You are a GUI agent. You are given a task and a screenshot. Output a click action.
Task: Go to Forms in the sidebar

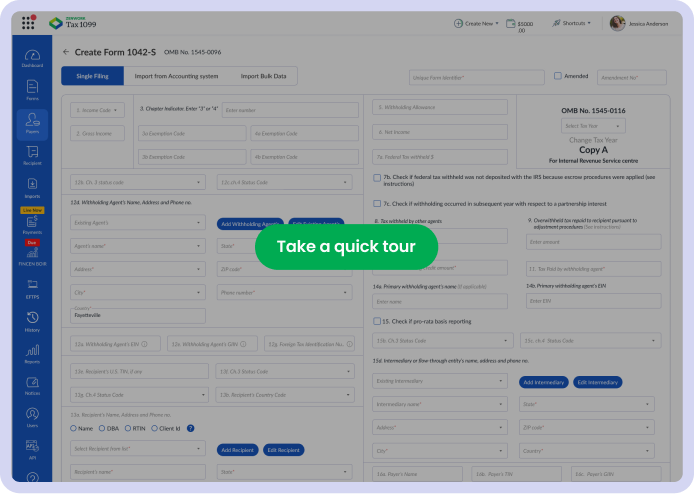[32, 90]
